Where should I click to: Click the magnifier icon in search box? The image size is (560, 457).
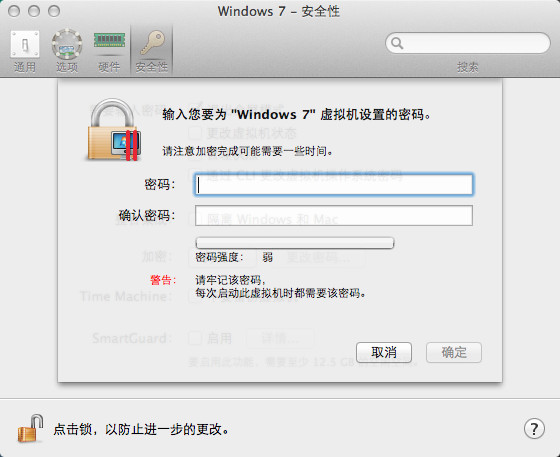(397, 43)
